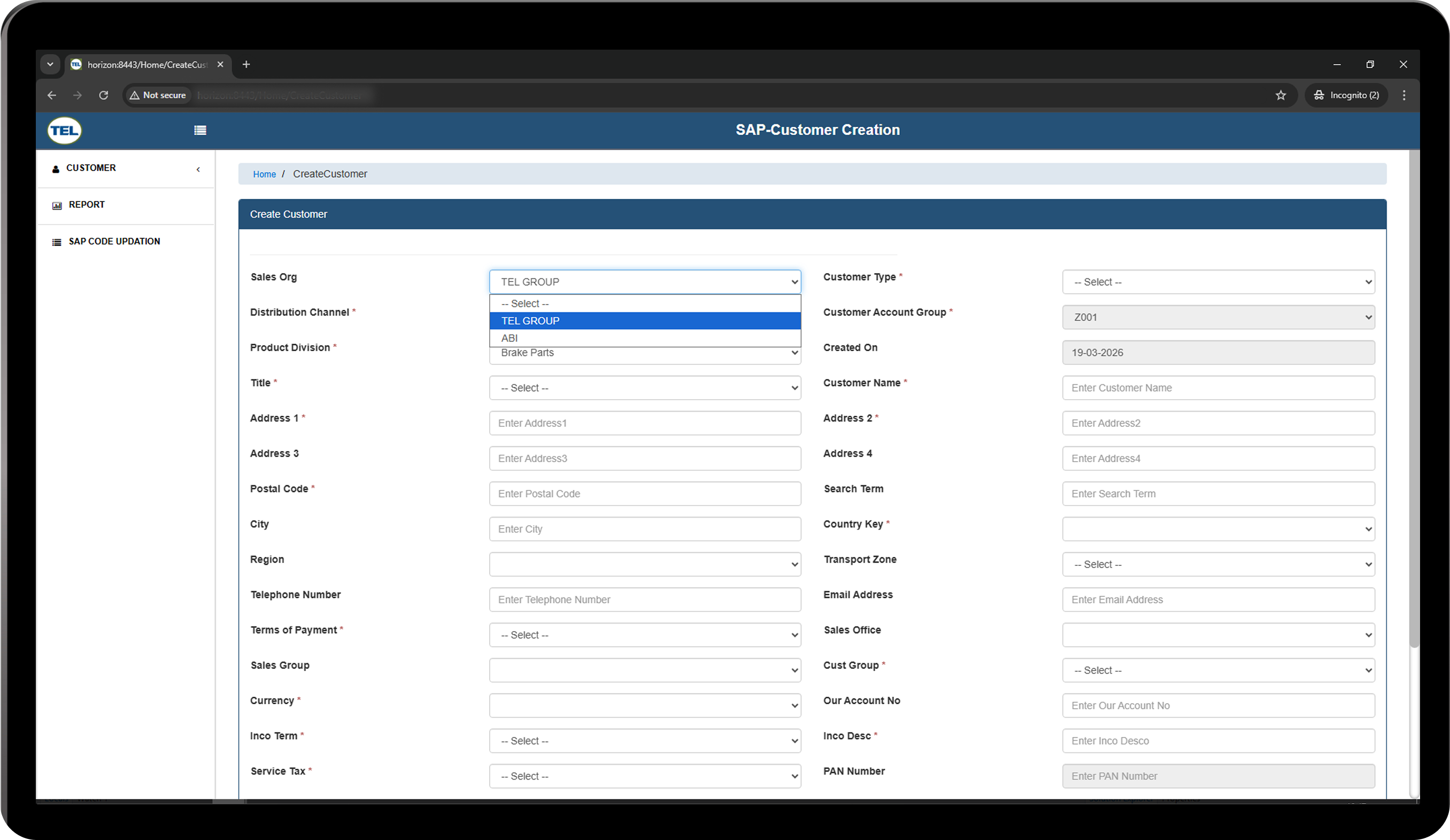Bookmark page with star icon
1450x840 pixels.
click(1281, 96)
